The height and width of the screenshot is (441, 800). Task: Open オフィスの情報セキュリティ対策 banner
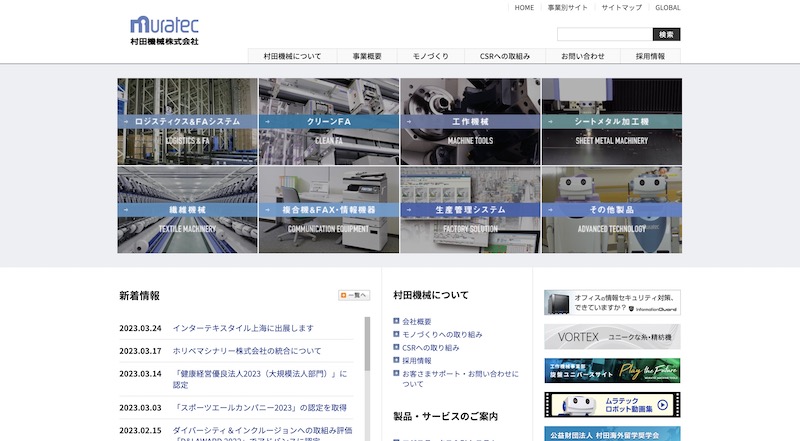[612, 302]
